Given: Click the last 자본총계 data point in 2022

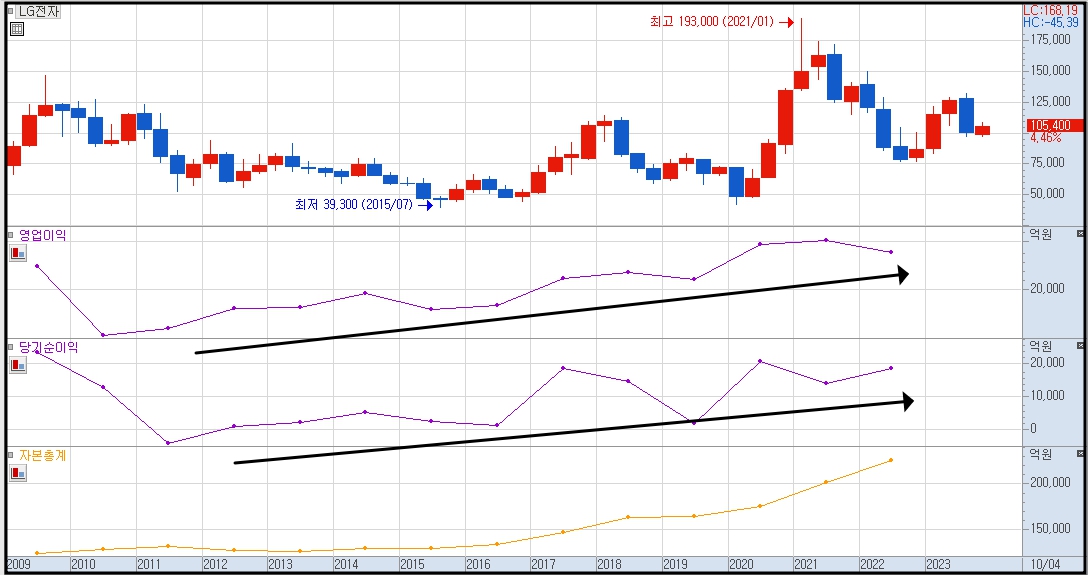Looking at the screenshot, I should coord(890,460).
